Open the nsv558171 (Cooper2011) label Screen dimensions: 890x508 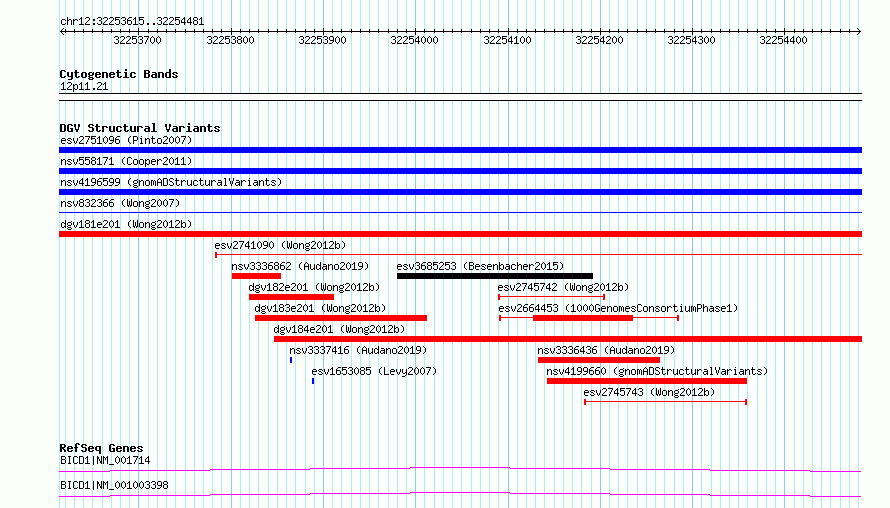tap(126, 161)
